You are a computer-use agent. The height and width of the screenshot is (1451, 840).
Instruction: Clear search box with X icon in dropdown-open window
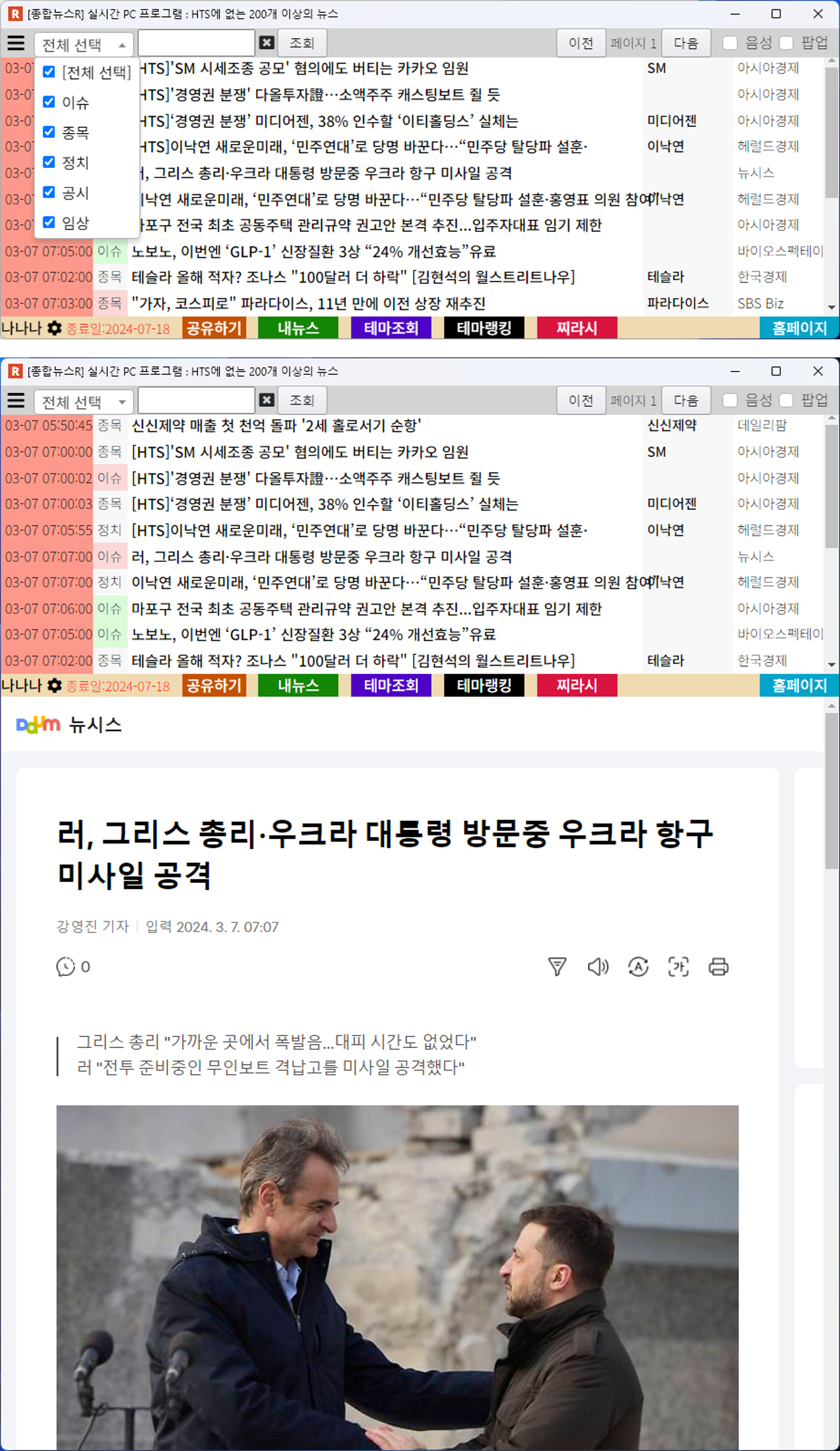click(x=266, y=43)
